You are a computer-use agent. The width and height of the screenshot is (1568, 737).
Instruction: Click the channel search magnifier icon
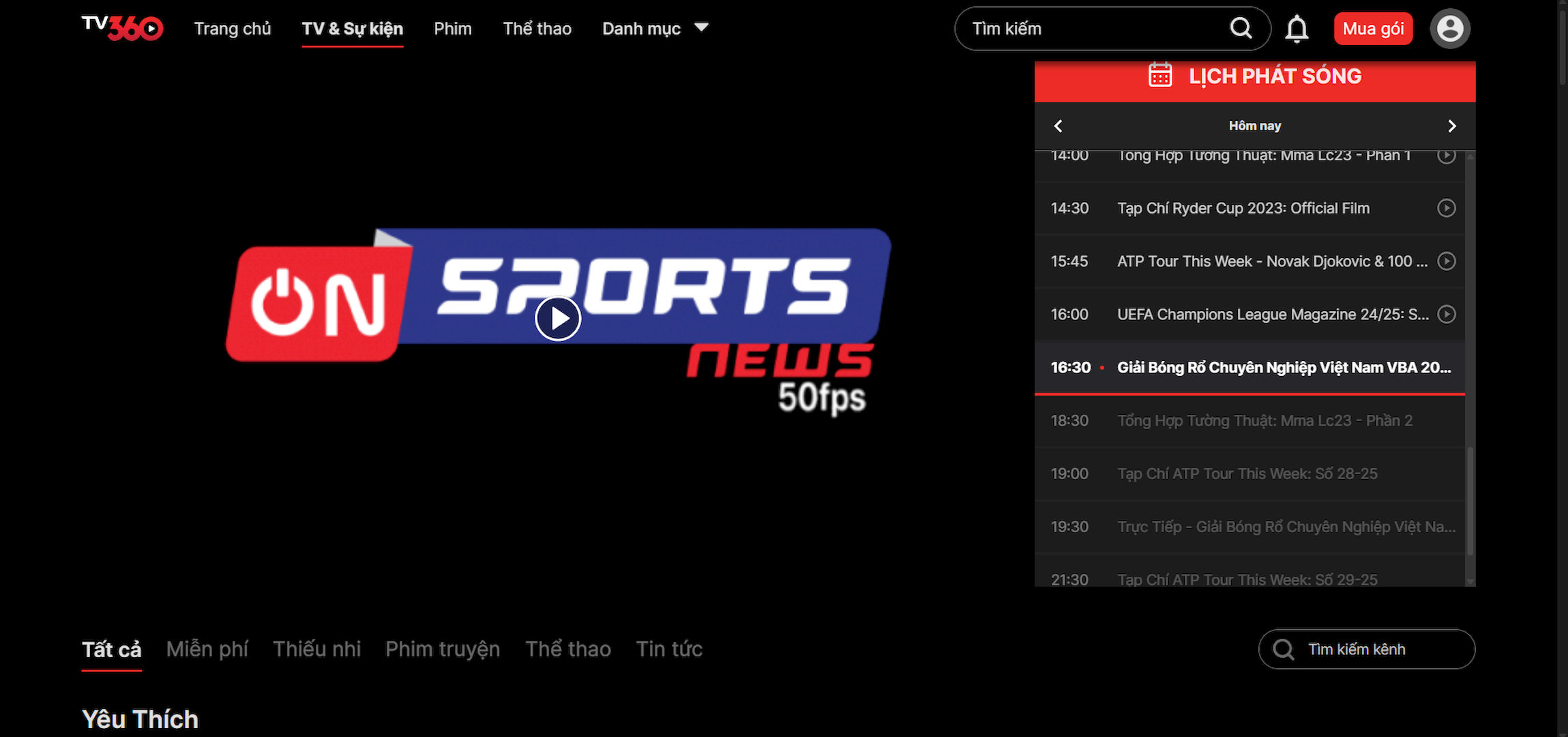point(1283,649)
